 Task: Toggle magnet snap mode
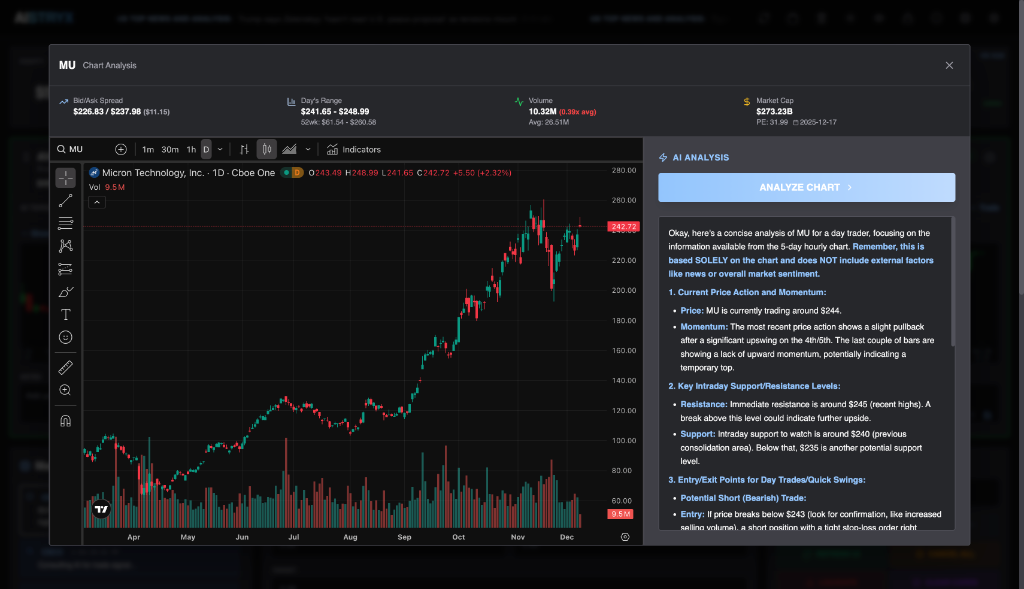65,420
